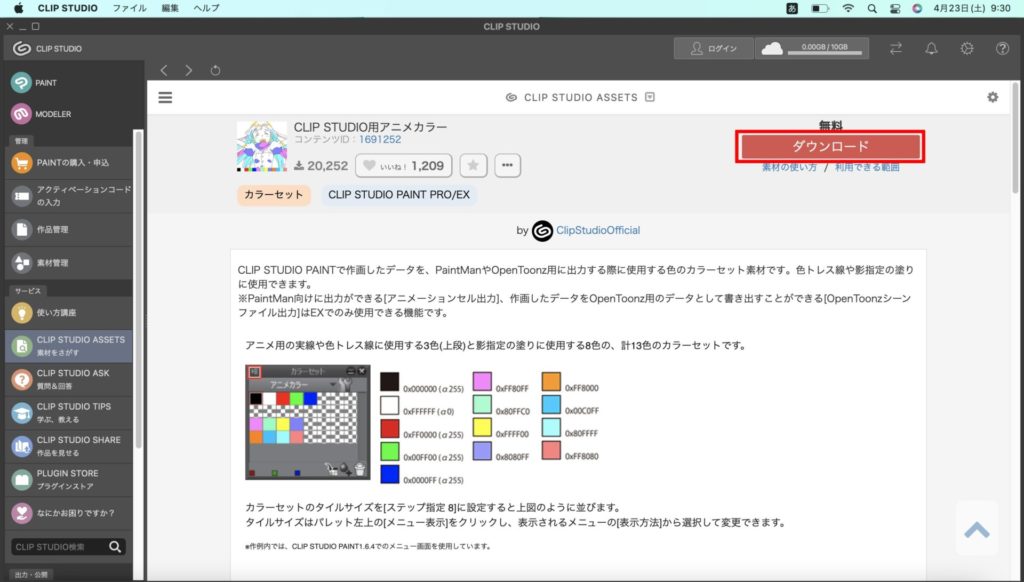Viewport: 1024px width, 582px height.
Task: Click the CLIP STUDIO検索 search field
Action: 60,546
